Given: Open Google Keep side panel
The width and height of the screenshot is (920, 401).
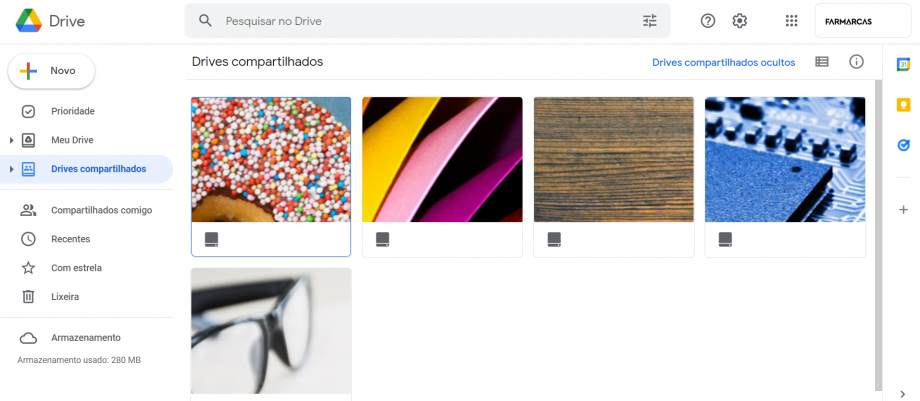Looking at the screenshot, I should tap(903, 105).
